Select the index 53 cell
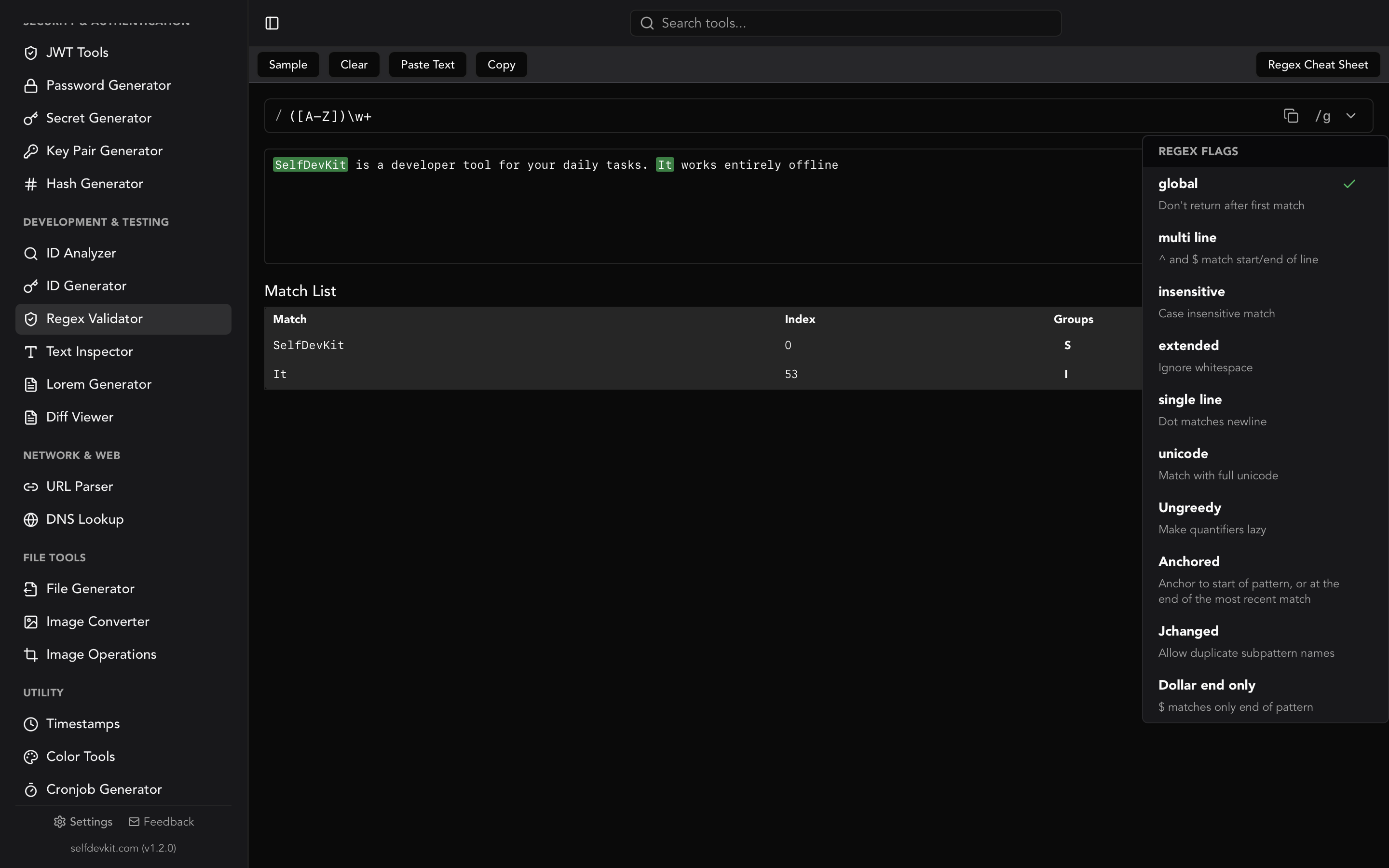The height and width of the screenshot is (868, 1389). tap(791, 374)
